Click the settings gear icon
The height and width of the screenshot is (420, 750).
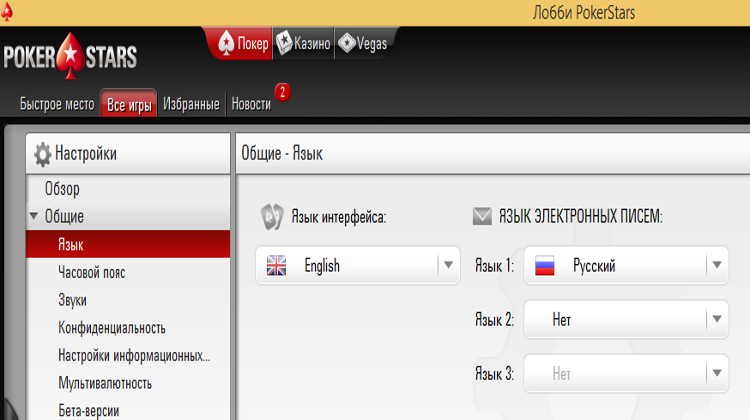(x=42, y=154)
